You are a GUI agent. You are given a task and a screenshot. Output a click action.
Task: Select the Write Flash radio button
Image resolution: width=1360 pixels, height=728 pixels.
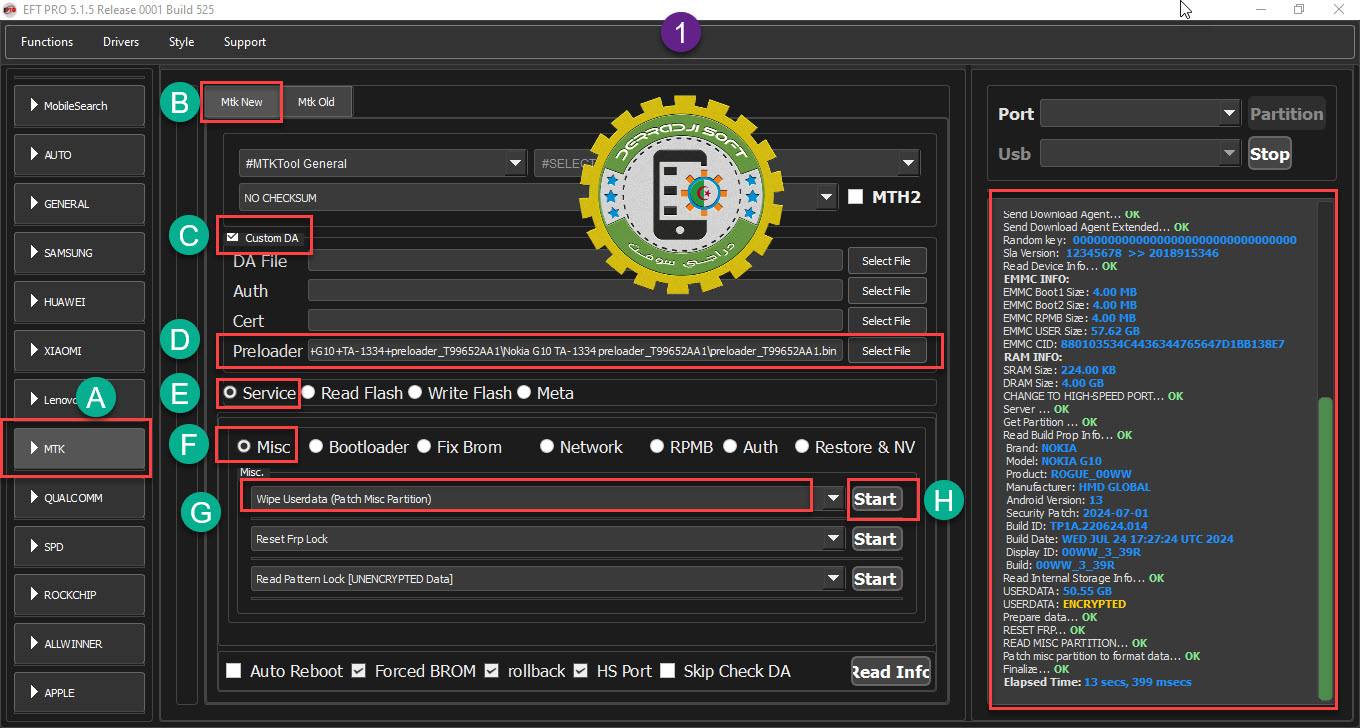415,393
